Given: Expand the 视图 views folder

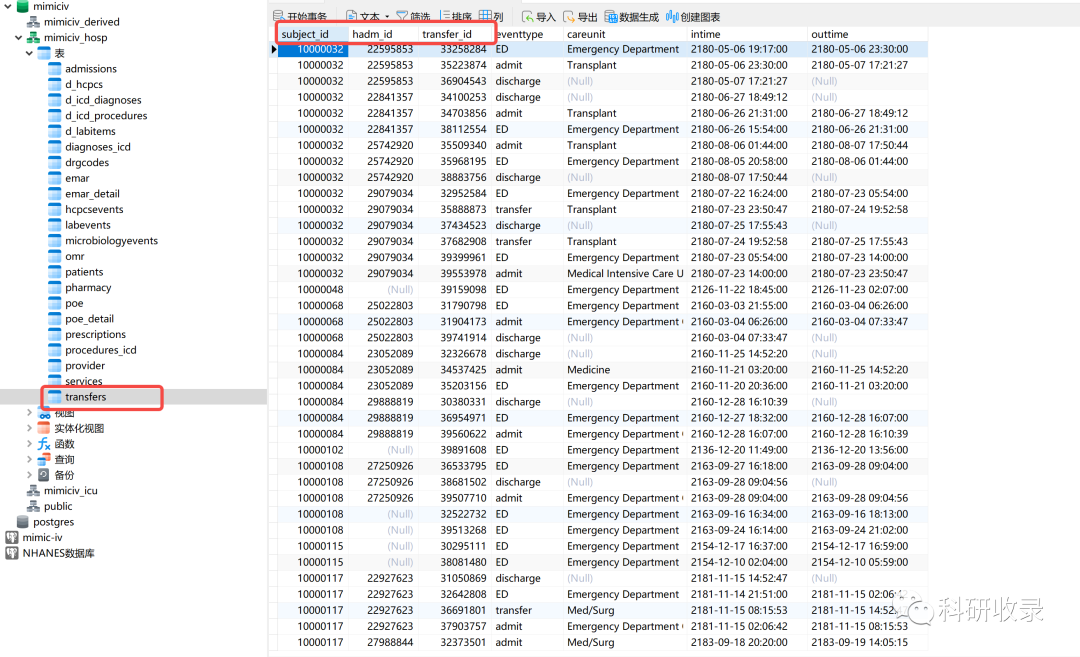Looking at the screenshot, I should 30,413.
